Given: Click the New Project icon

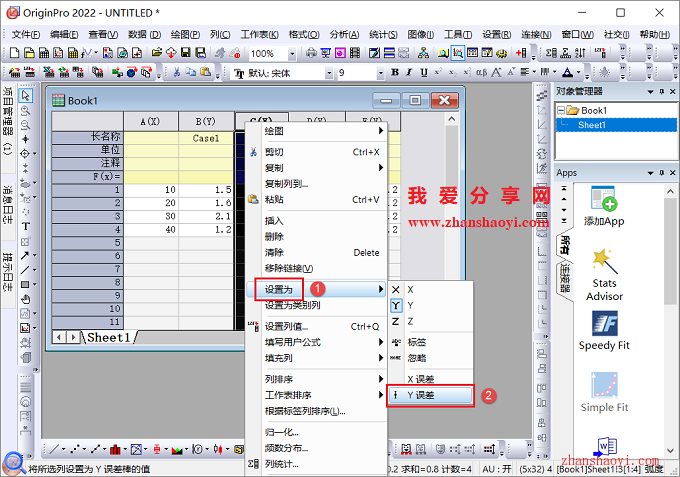Looking at the screenshot, I should point(14,53).
